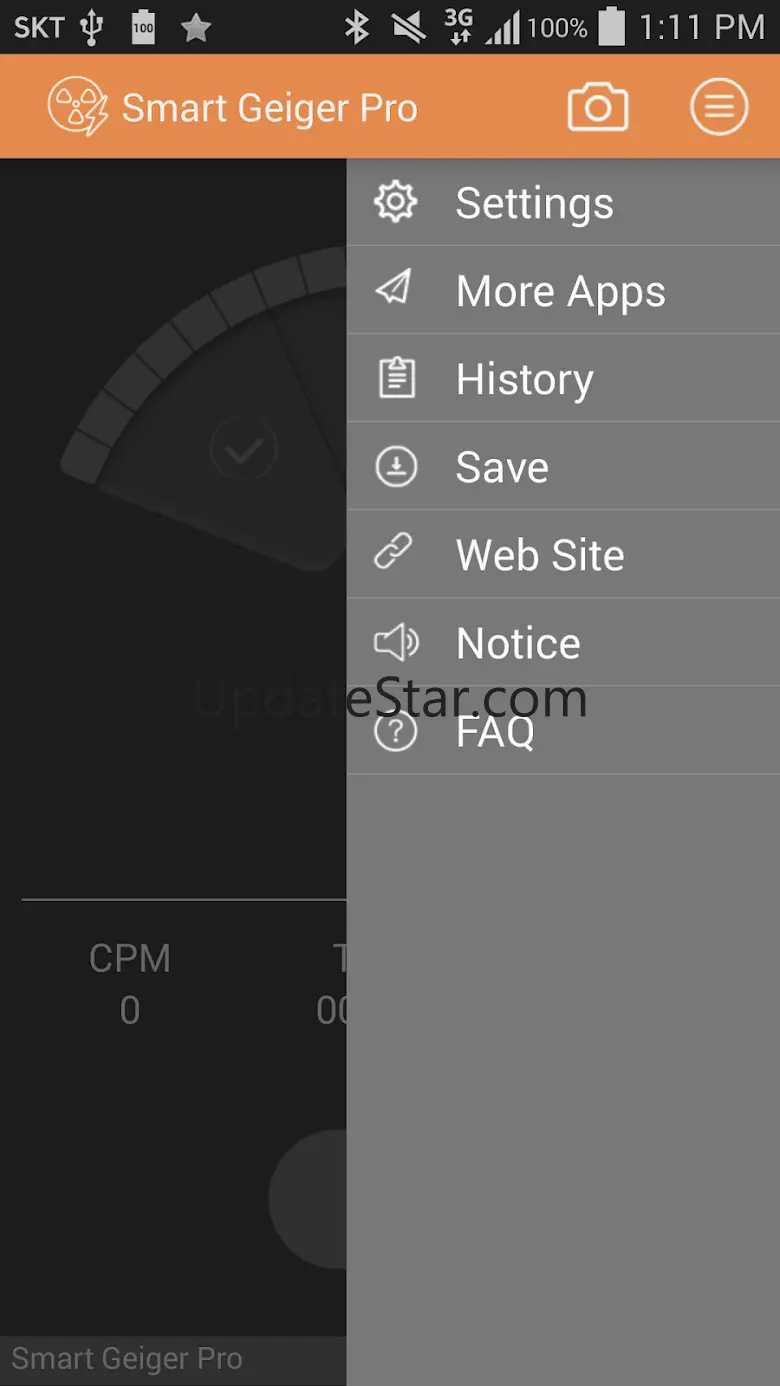Screen dimensions: 780x1386
Task: Tap the dimmed checkmark on gauge
Action: [x=243, y=449]
